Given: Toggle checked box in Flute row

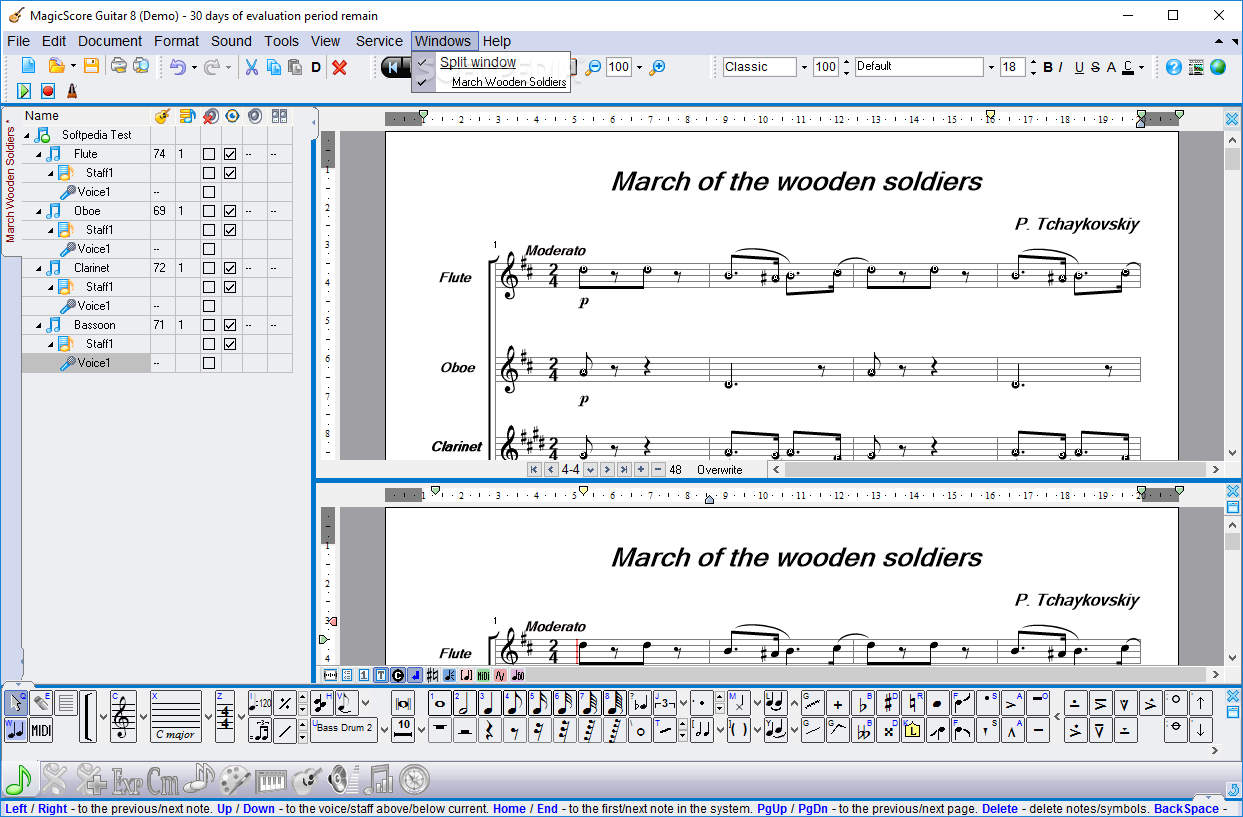Looking at the screenshot, I should [230, 155].
